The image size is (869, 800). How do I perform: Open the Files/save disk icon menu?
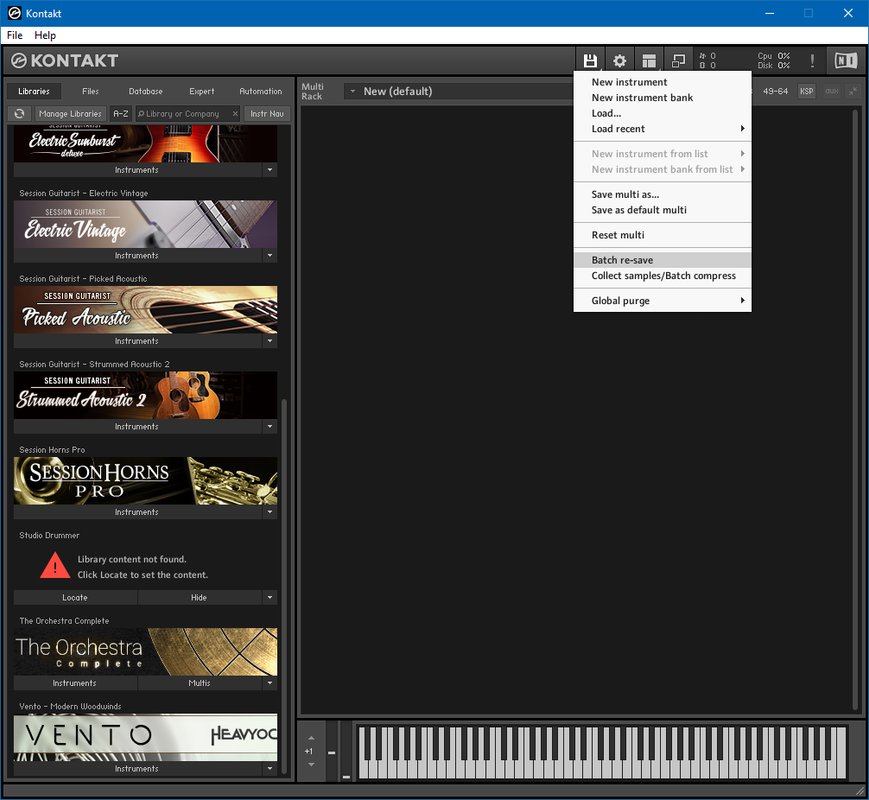point(590,60)
